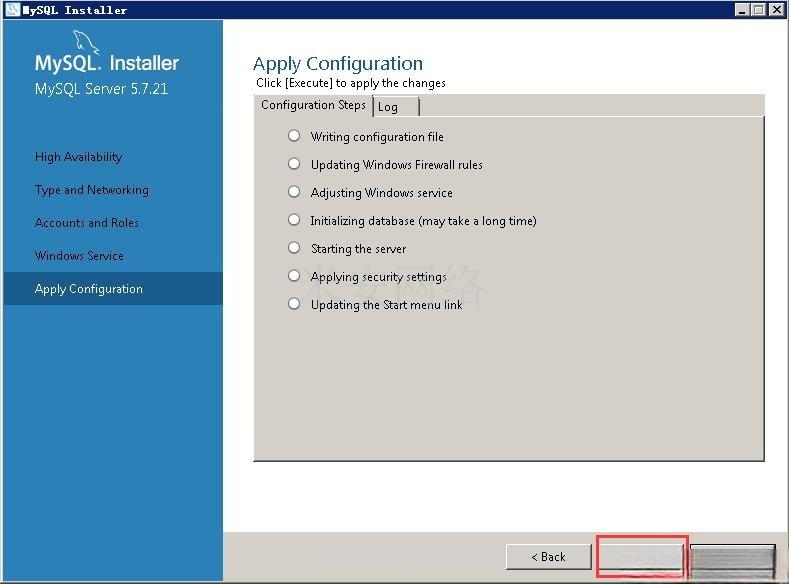The width and height of the screenshot is (789, 584).
Task: Open Accounts and Roles step
Action: 87,223
